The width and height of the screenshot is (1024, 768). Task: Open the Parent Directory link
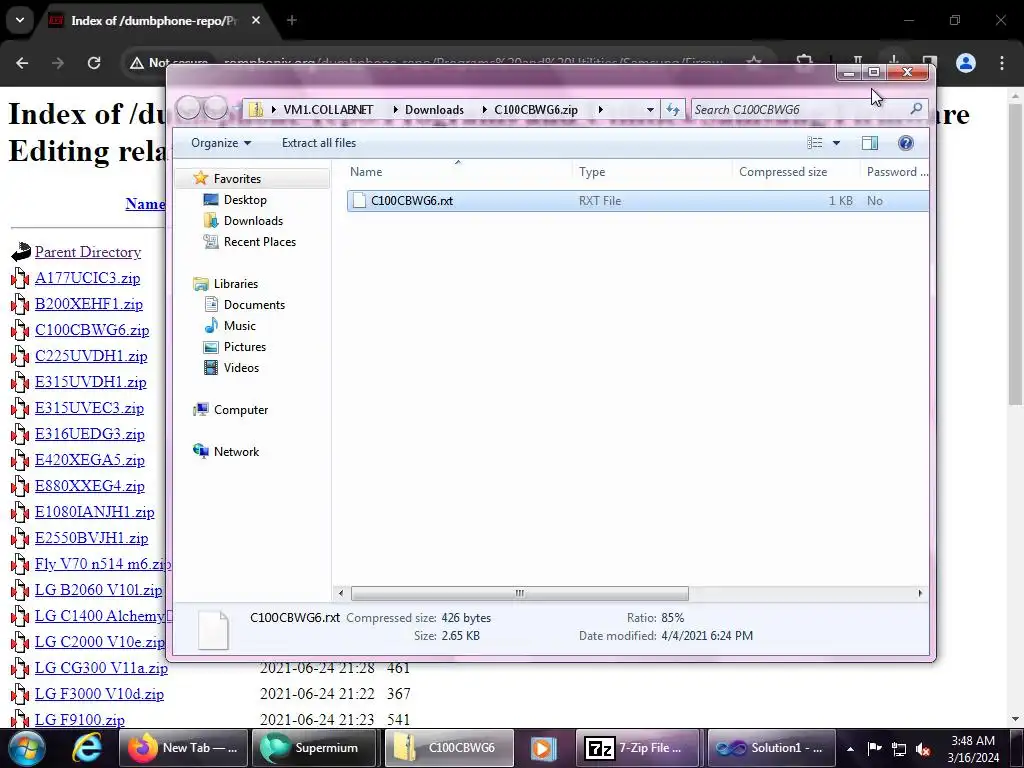click(x=88, y=252)
